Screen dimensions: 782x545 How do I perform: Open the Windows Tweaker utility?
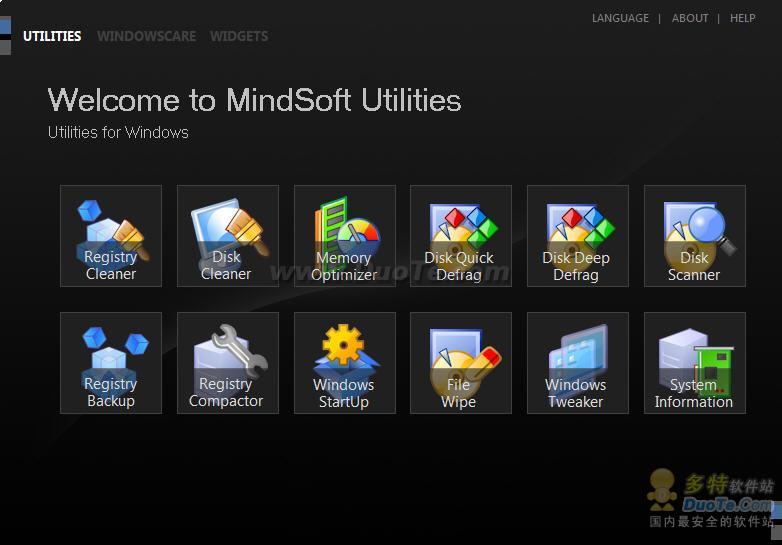pos(578,363)
